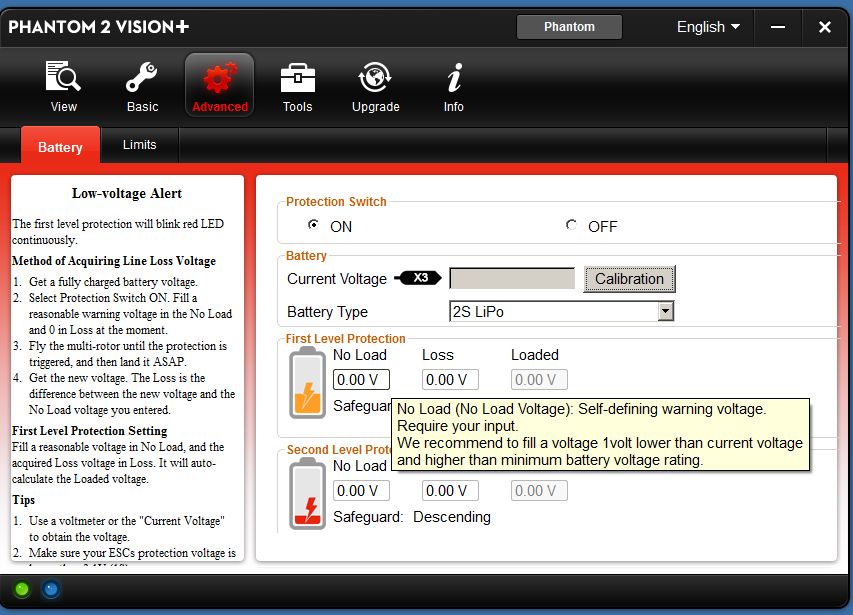Viewport: 853px width, 615px height.
Task: Click the Phantom model button
Action: tap(569, 27)
